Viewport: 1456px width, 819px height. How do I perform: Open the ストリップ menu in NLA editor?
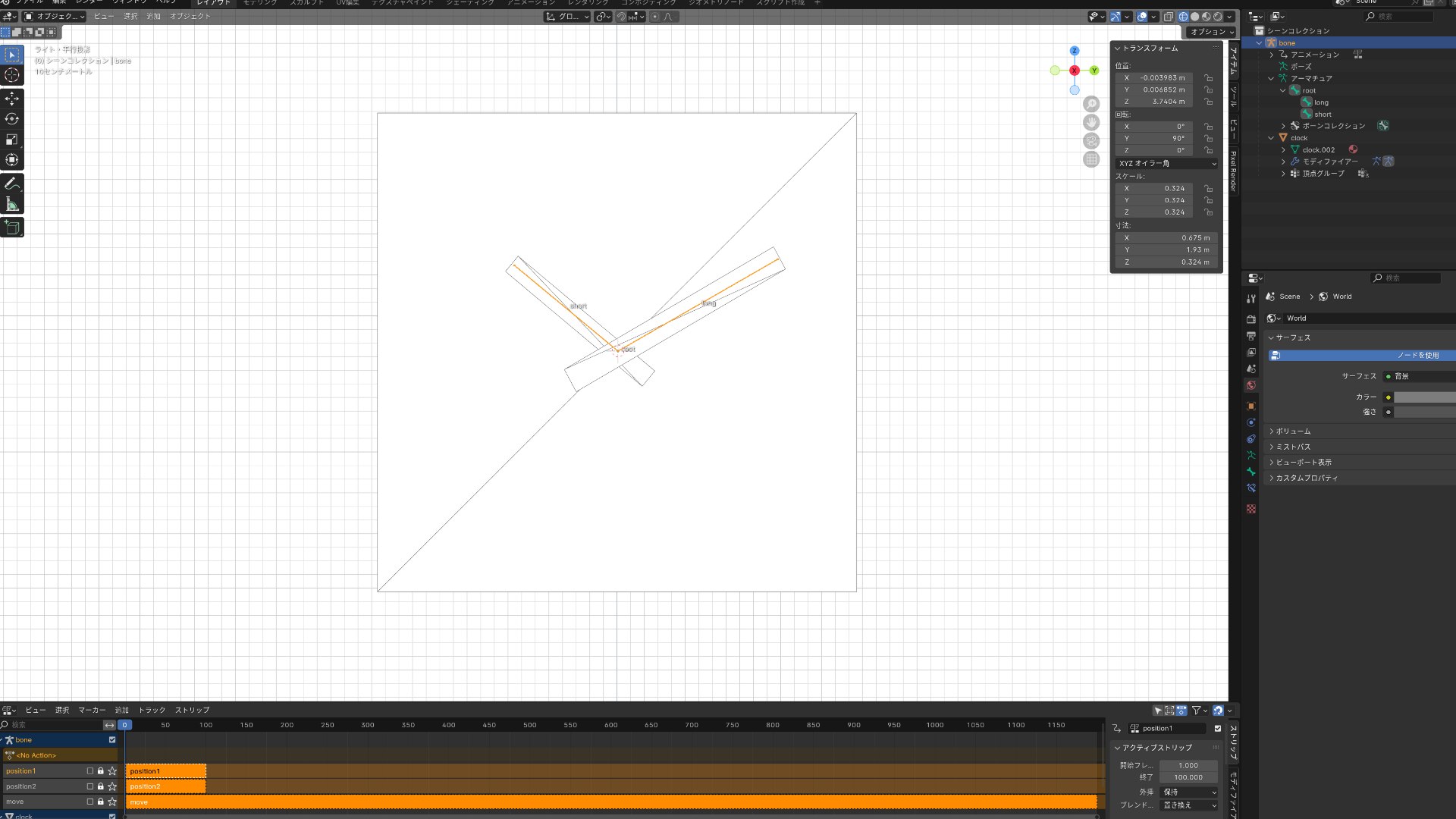click(x=192, y=711)
